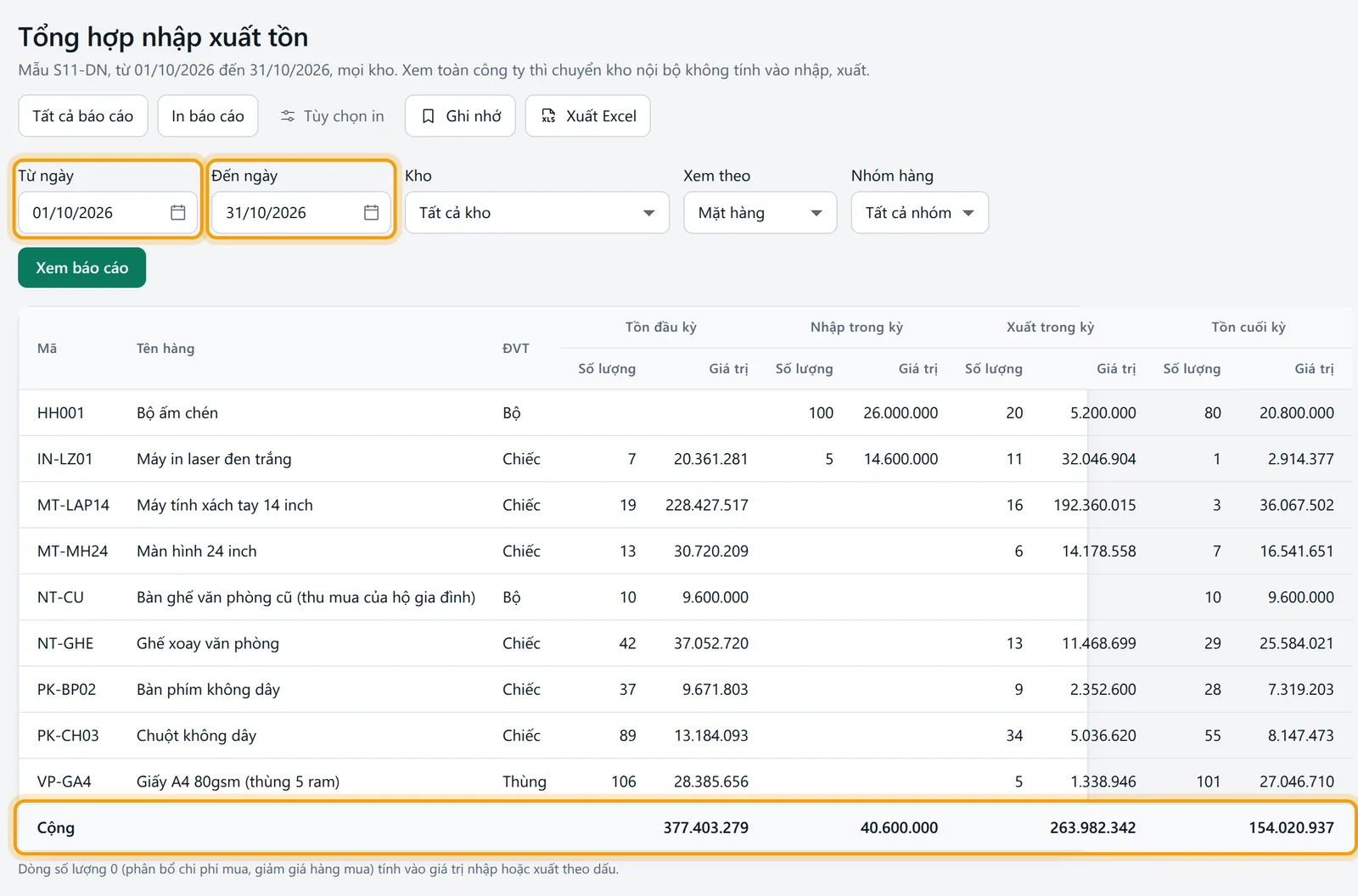This screenshot has width=1358, height=896.
Task: Run the report with Xem báo cáo
Action: tap(82, 267)
